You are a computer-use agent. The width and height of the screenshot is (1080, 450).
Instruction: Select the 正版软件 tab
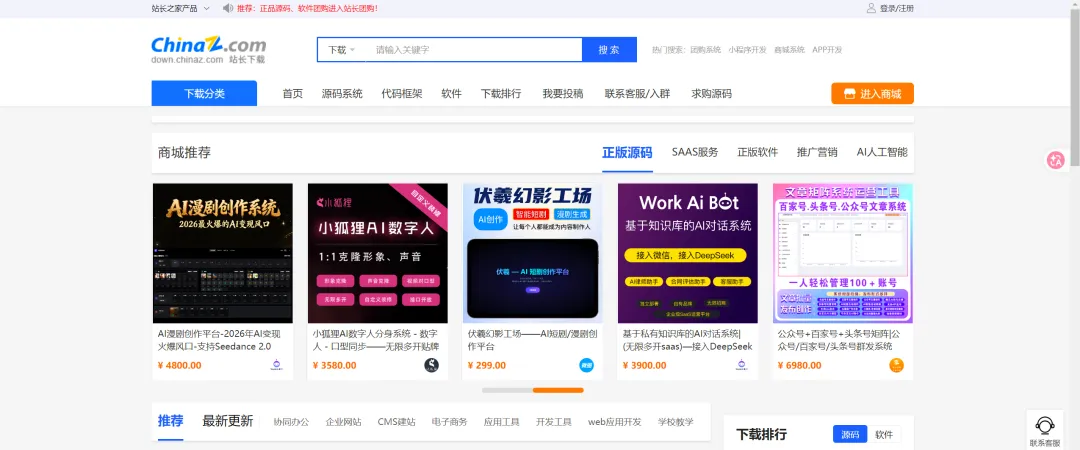click(x=758, y=152)
